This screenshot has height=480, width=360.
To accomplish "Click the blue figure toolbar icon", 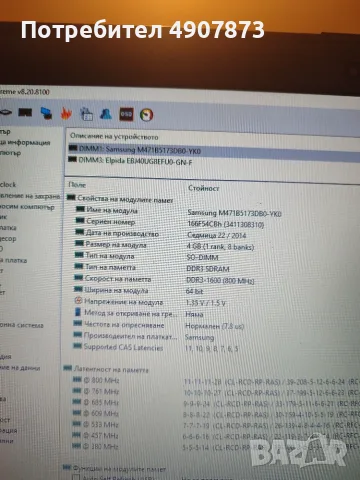I will 106,114.
